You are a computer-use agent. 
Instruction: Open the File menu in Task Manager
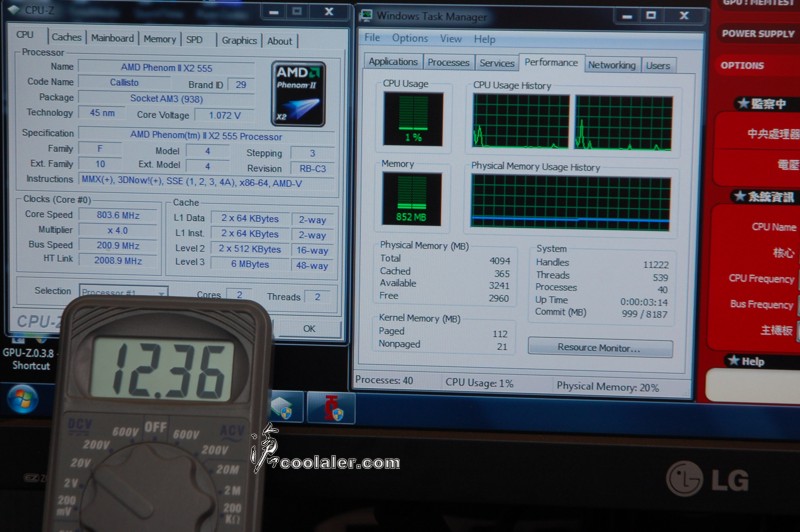click(372, 38)
